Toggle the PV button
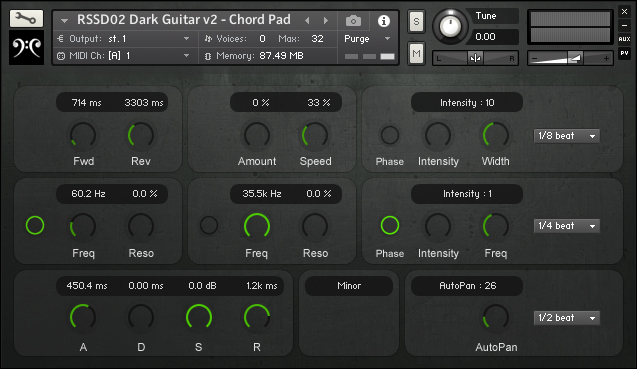This screenshot has height=369, width=637. [x=624, y=53]
